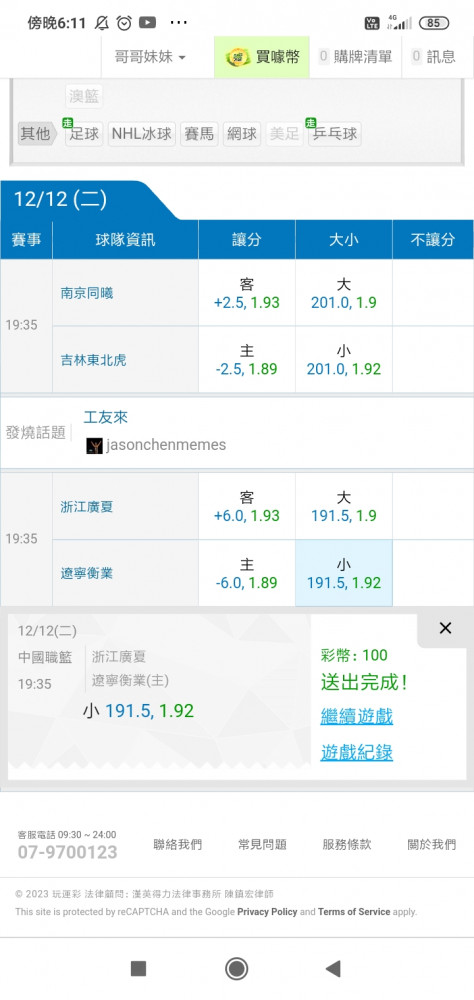Select the NHL冰球 category
The image size is (474, 1000).
142,134
